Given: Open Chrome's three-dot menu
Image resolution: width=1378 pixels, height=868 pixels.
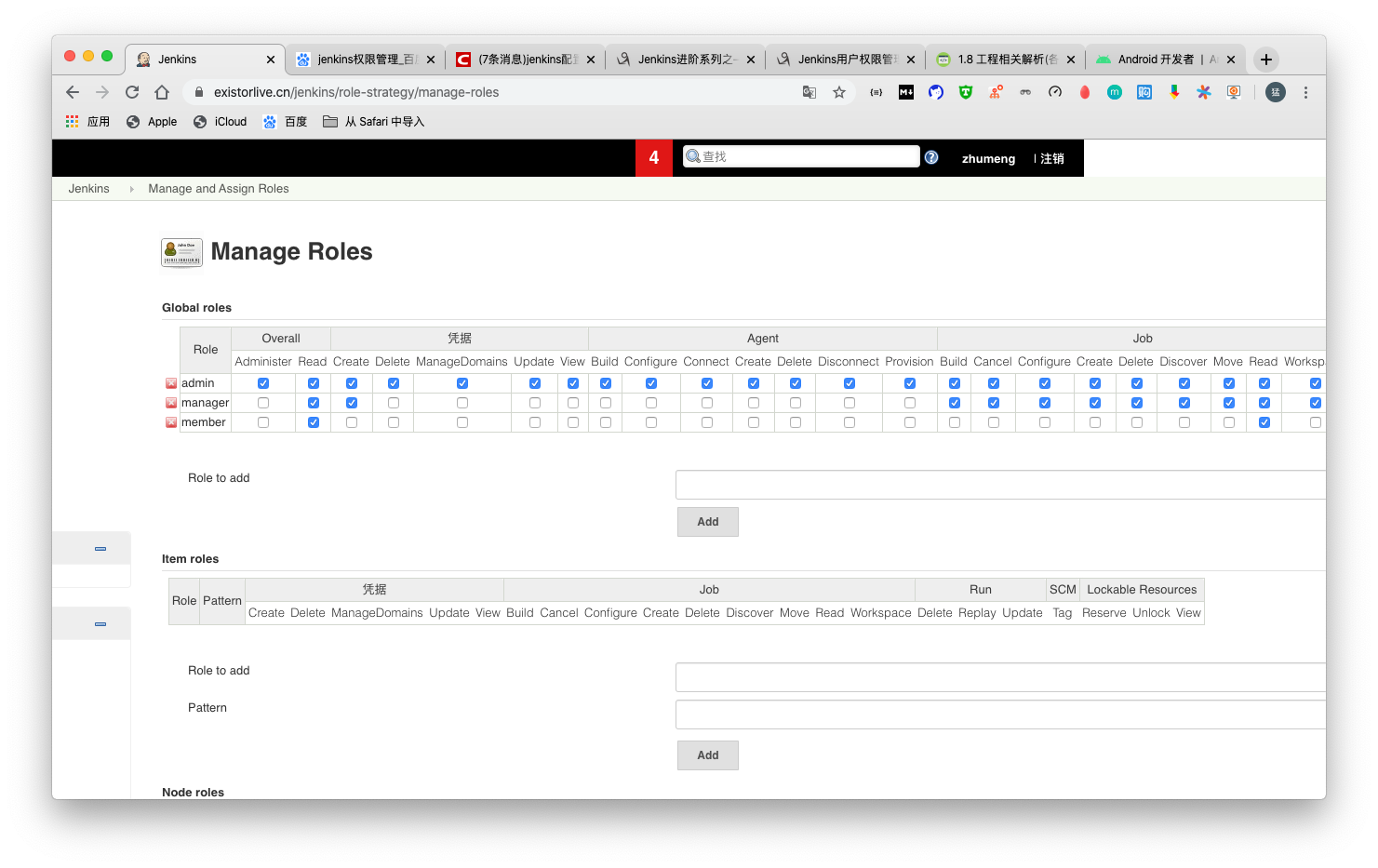Looking at the screenshot, I should (x=1305, y=92).
